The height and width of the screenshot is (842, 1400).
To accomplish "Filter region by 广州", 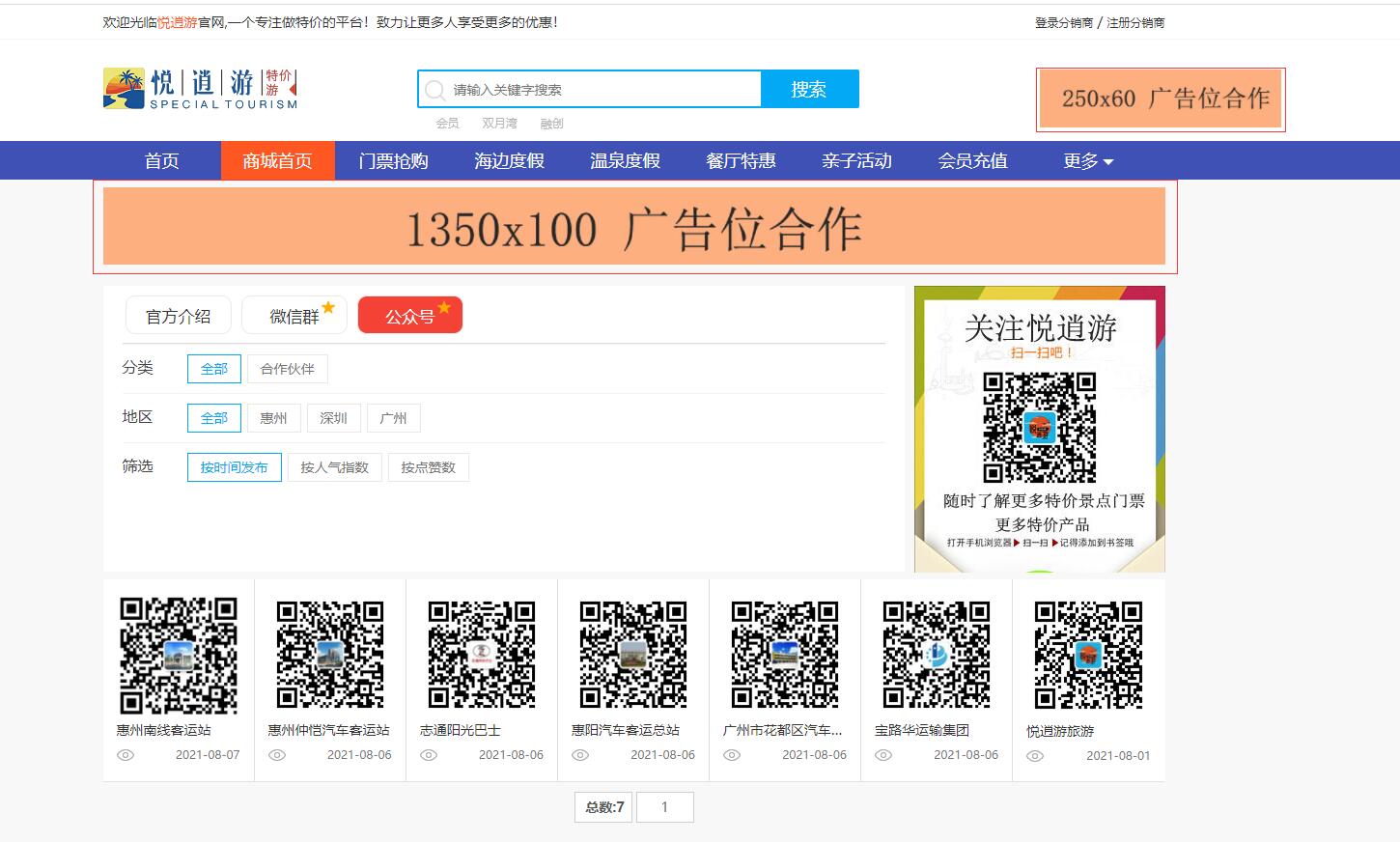I will 393,418.
